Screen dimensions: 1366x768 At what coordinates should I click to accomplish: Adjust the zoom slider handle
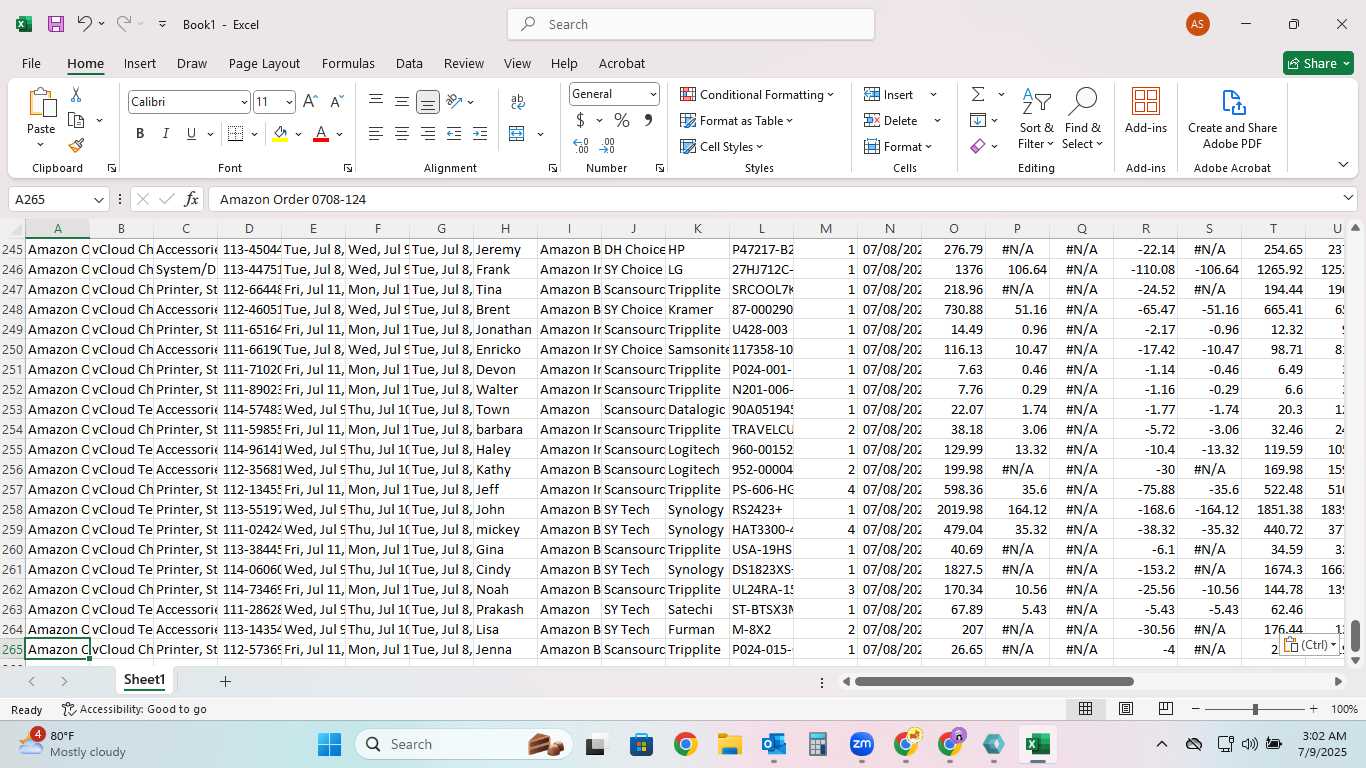point(1255,709)
